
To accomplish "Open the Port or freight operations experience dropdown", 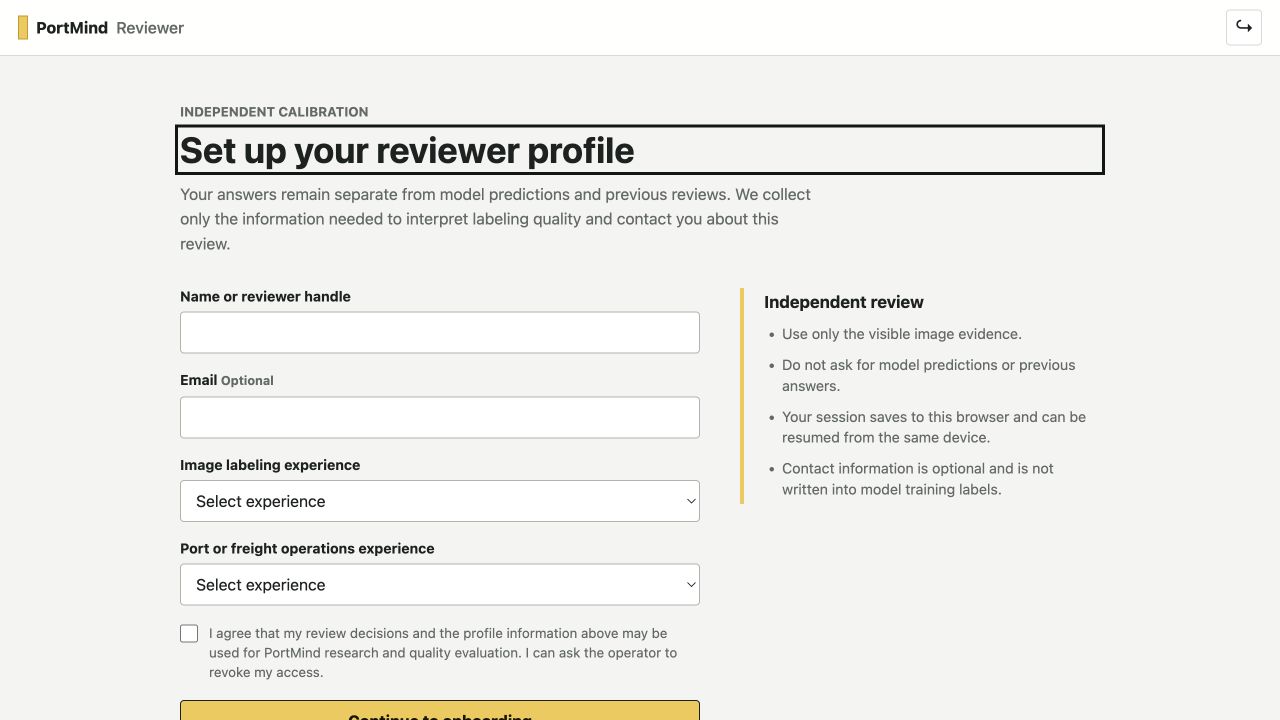I will click(x=440, y=585).
